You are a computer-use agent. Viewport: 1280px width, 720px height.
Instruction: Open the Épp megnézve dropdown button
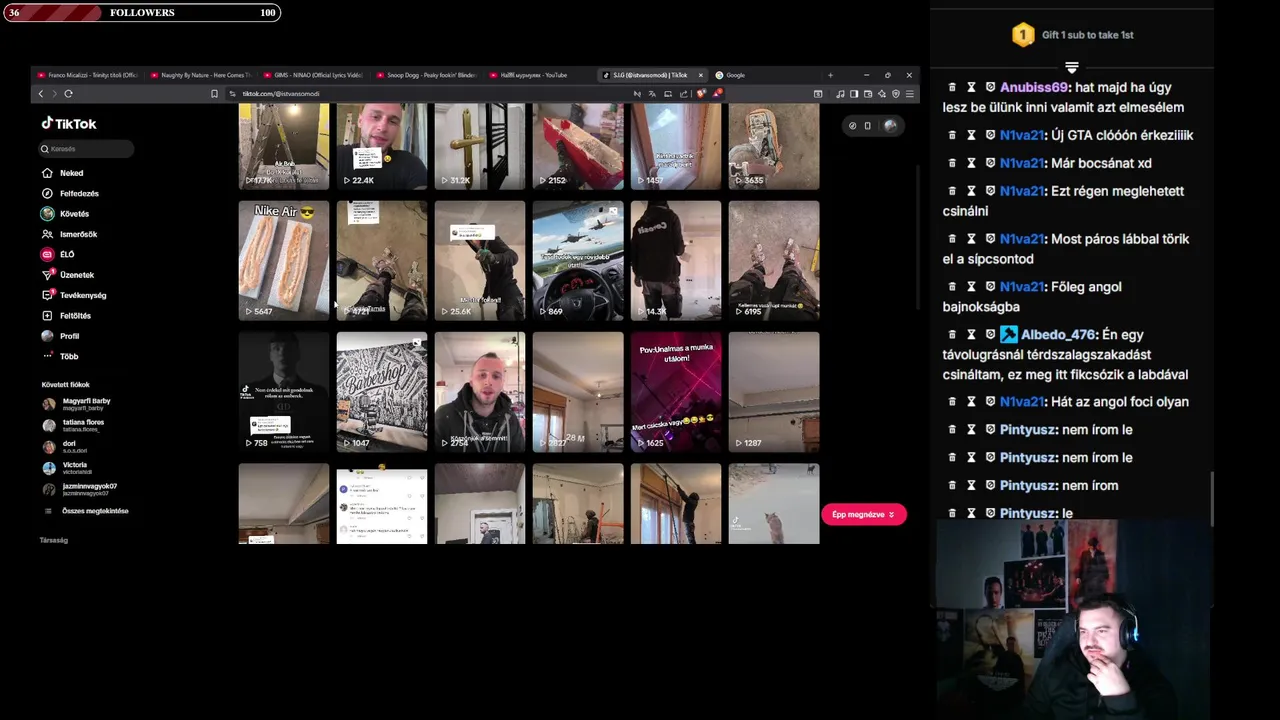(864, 514)
